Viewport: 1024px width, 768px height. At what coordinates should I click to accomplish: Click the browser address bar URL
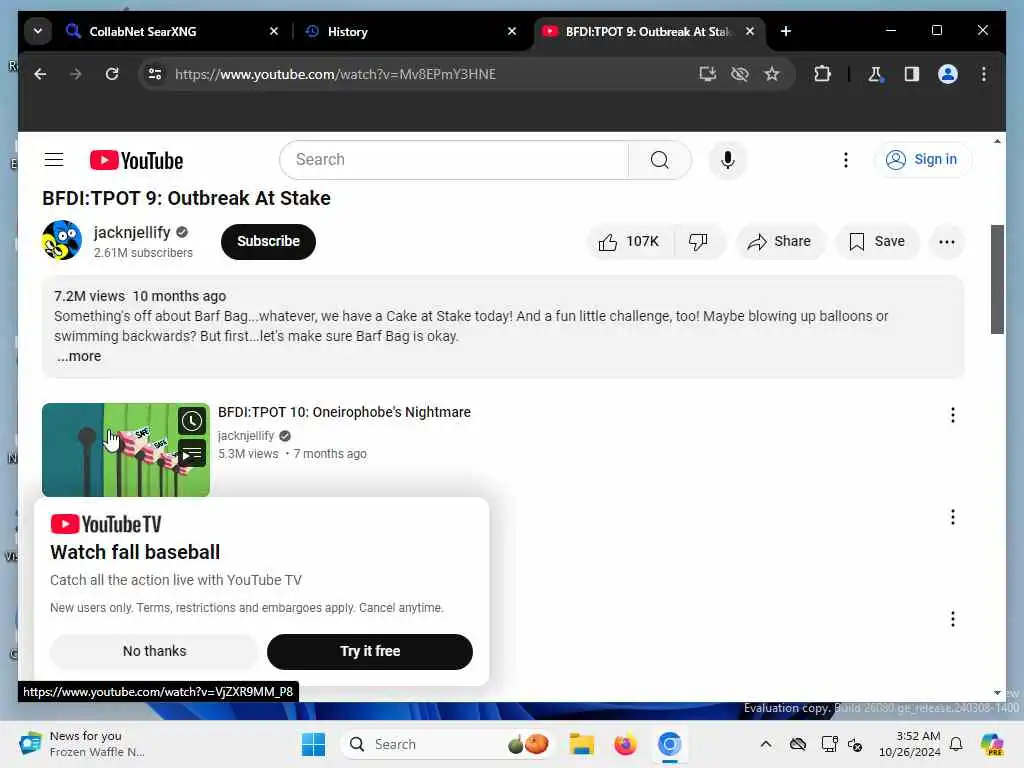tap(336, 74)
